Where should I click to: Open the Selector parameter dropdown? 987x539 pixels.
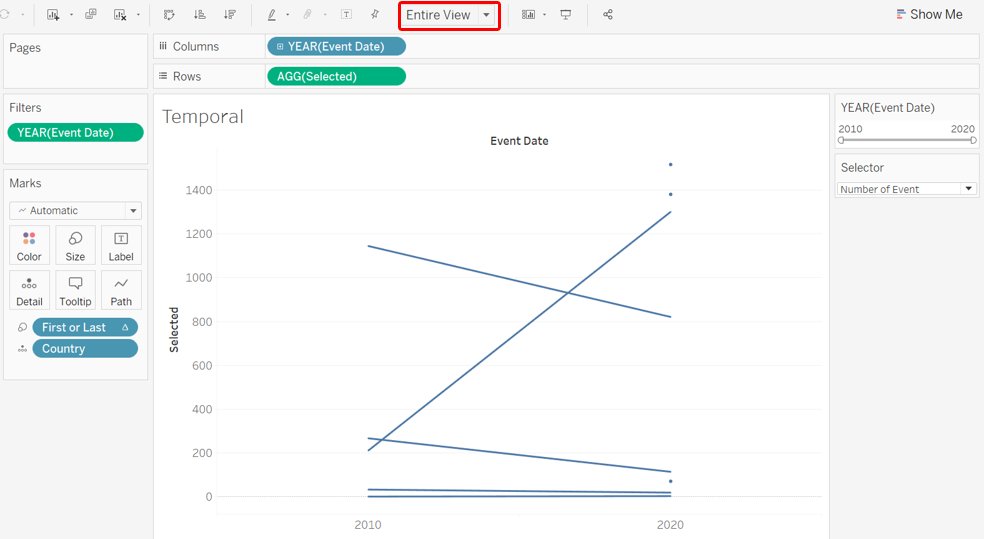click(968, 189)
